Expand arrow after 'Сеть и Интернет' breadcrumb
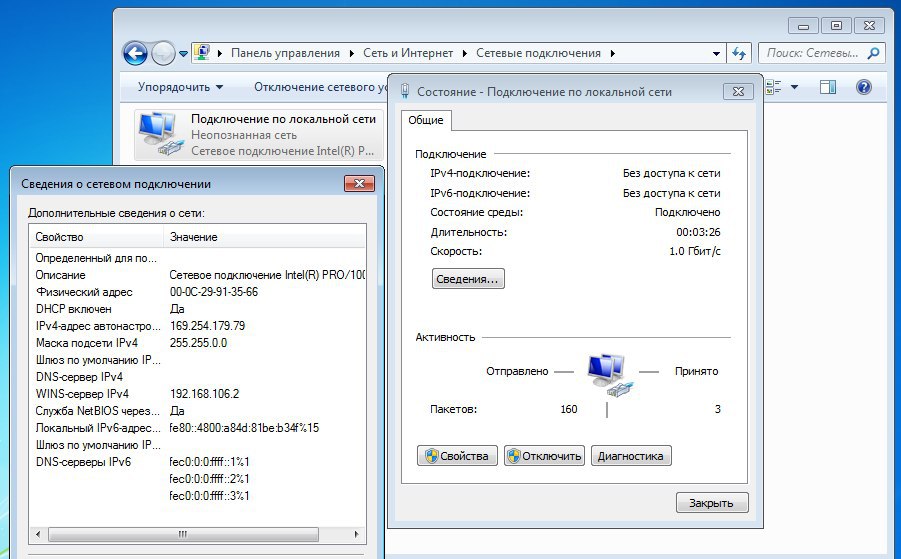This screenshot has height=559, width=901. (x=464, y=53)
